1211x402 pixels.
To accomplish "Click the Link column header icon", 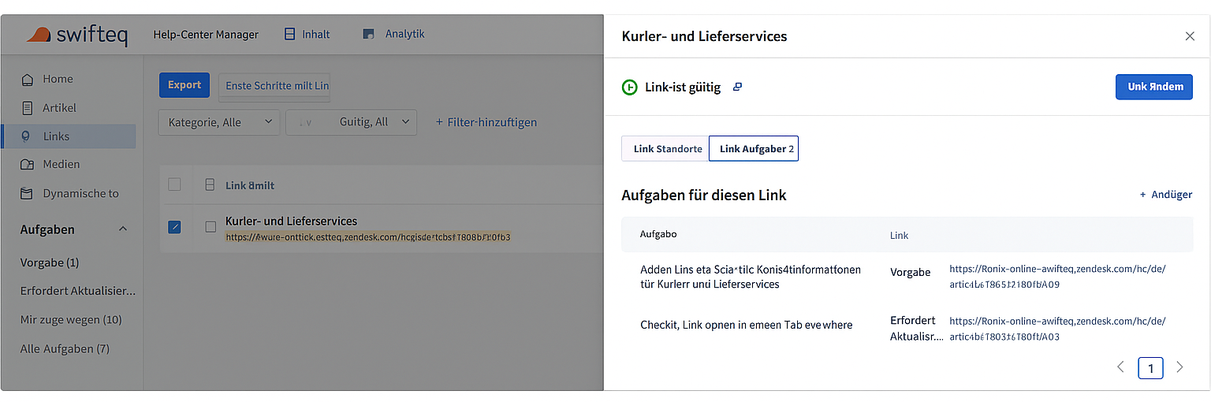I will coord(210,185).
